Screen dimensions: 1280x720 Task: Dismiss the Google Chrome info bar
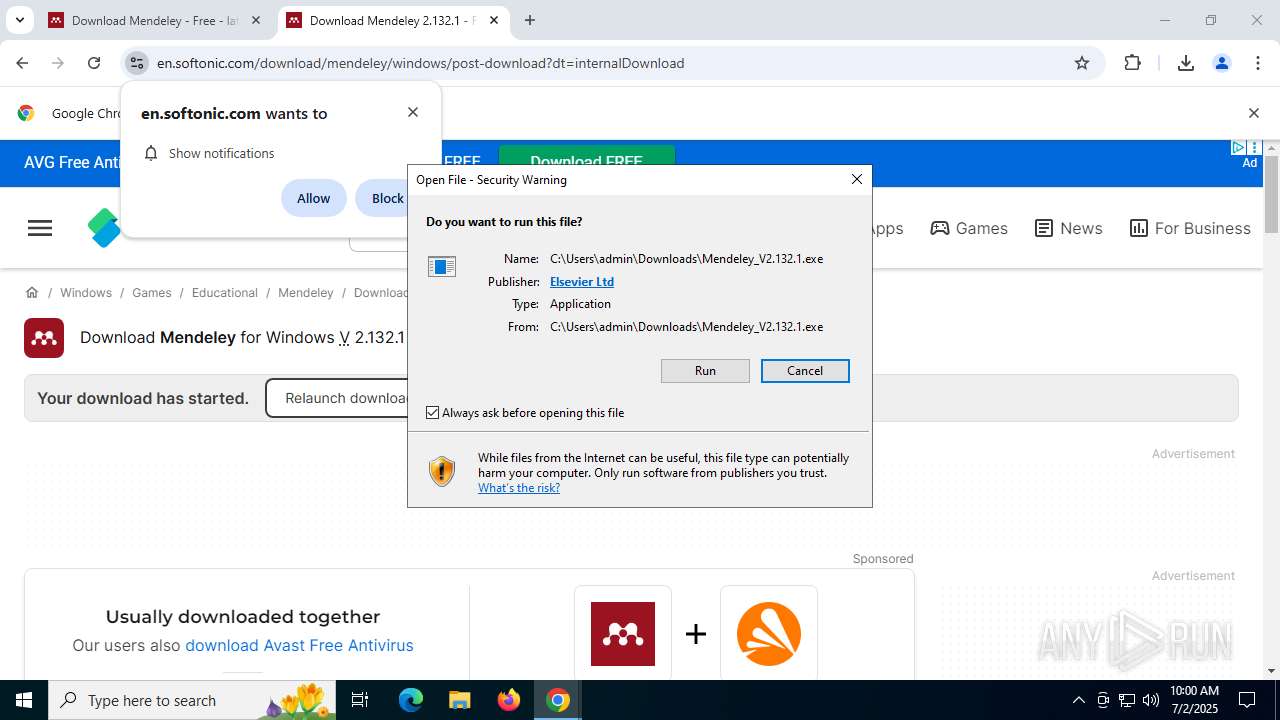pyautogui.click(x=1254, y=113)
